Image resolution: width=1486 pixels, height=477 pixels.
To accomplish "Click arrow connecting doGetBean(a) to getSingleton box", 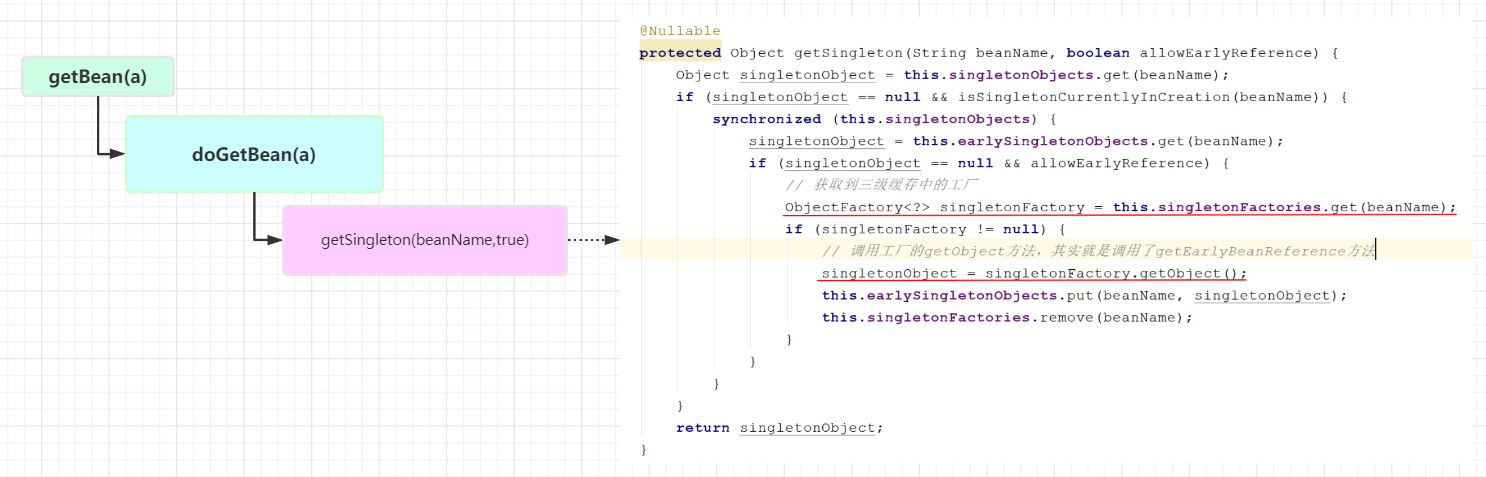I will coord(256,220).
